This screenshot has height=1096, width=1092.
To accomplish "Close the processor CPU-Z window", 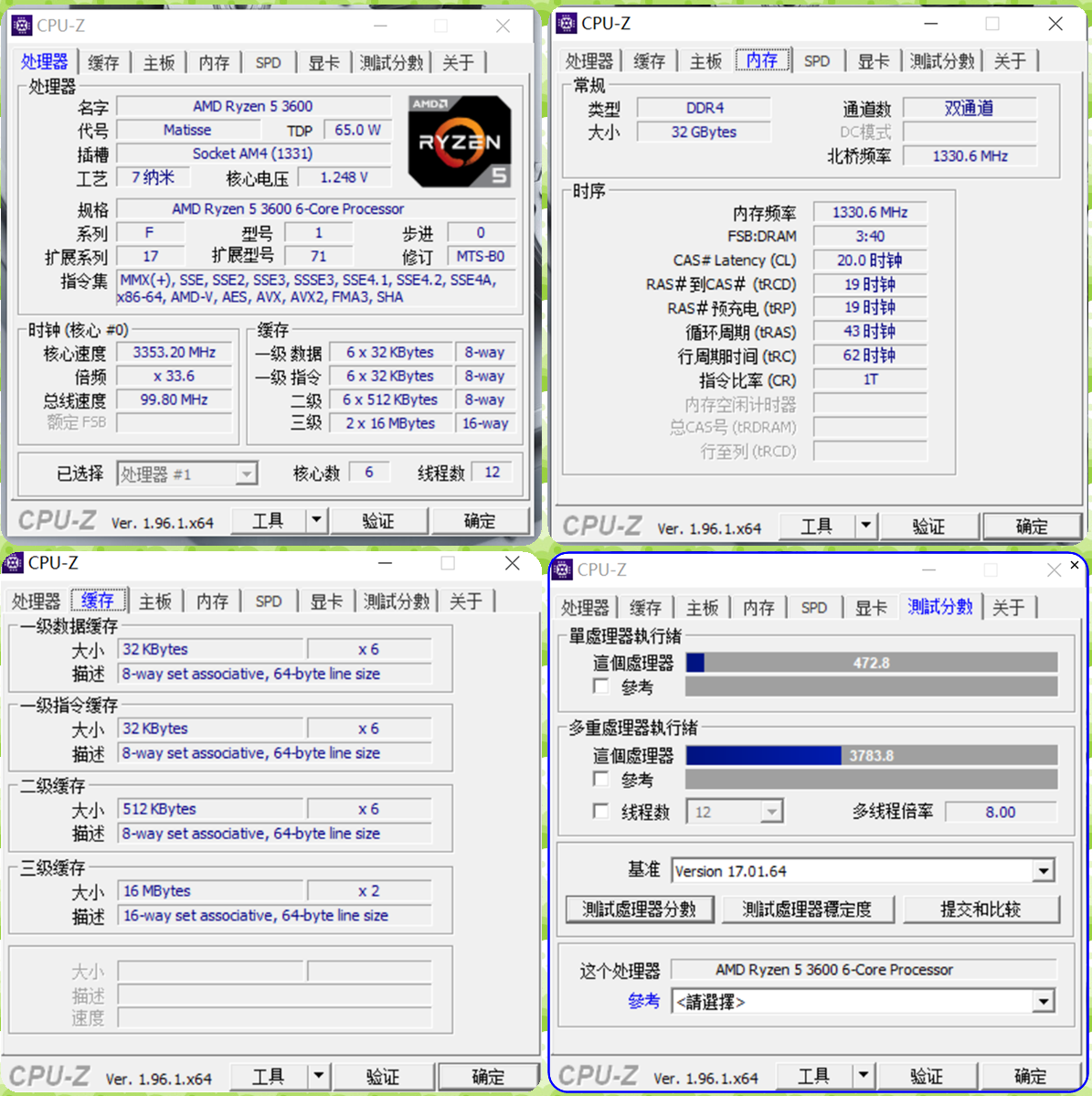I will (503, 26).
